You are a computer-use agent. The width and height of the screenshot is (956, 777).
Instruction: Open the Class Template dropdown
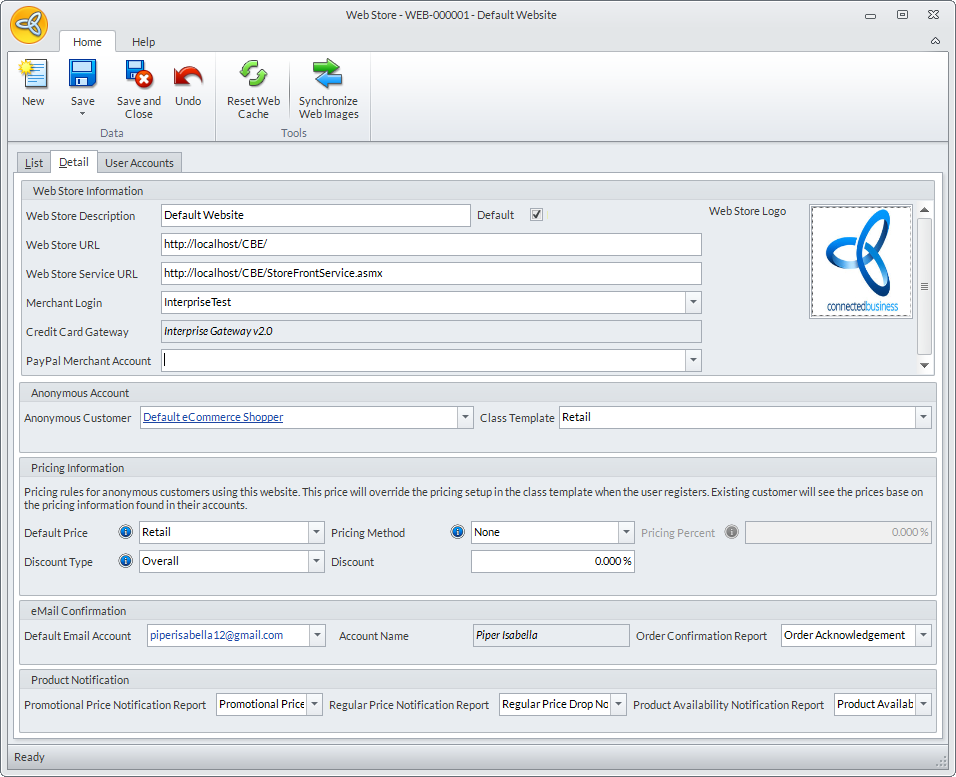tap(923, 418)
